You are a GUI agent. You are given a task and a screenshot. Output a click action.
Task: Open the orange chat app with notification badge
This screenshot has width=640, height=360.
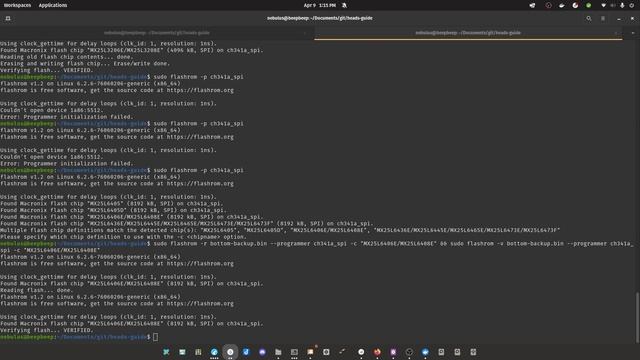pos(310,351)
